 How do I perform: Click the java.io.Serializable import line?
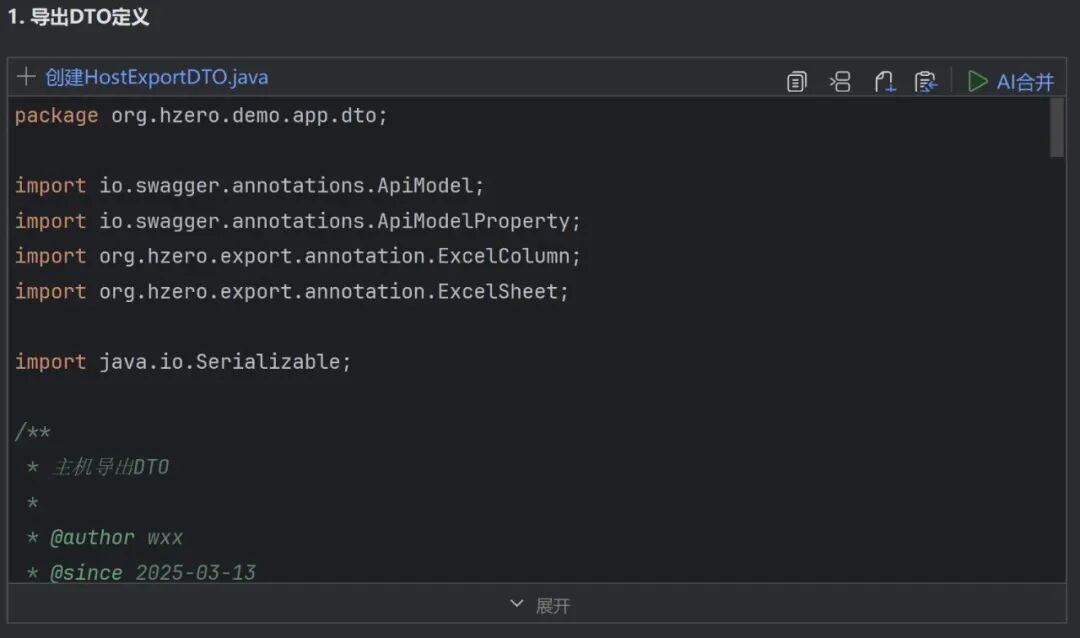(x=183, y=362)
